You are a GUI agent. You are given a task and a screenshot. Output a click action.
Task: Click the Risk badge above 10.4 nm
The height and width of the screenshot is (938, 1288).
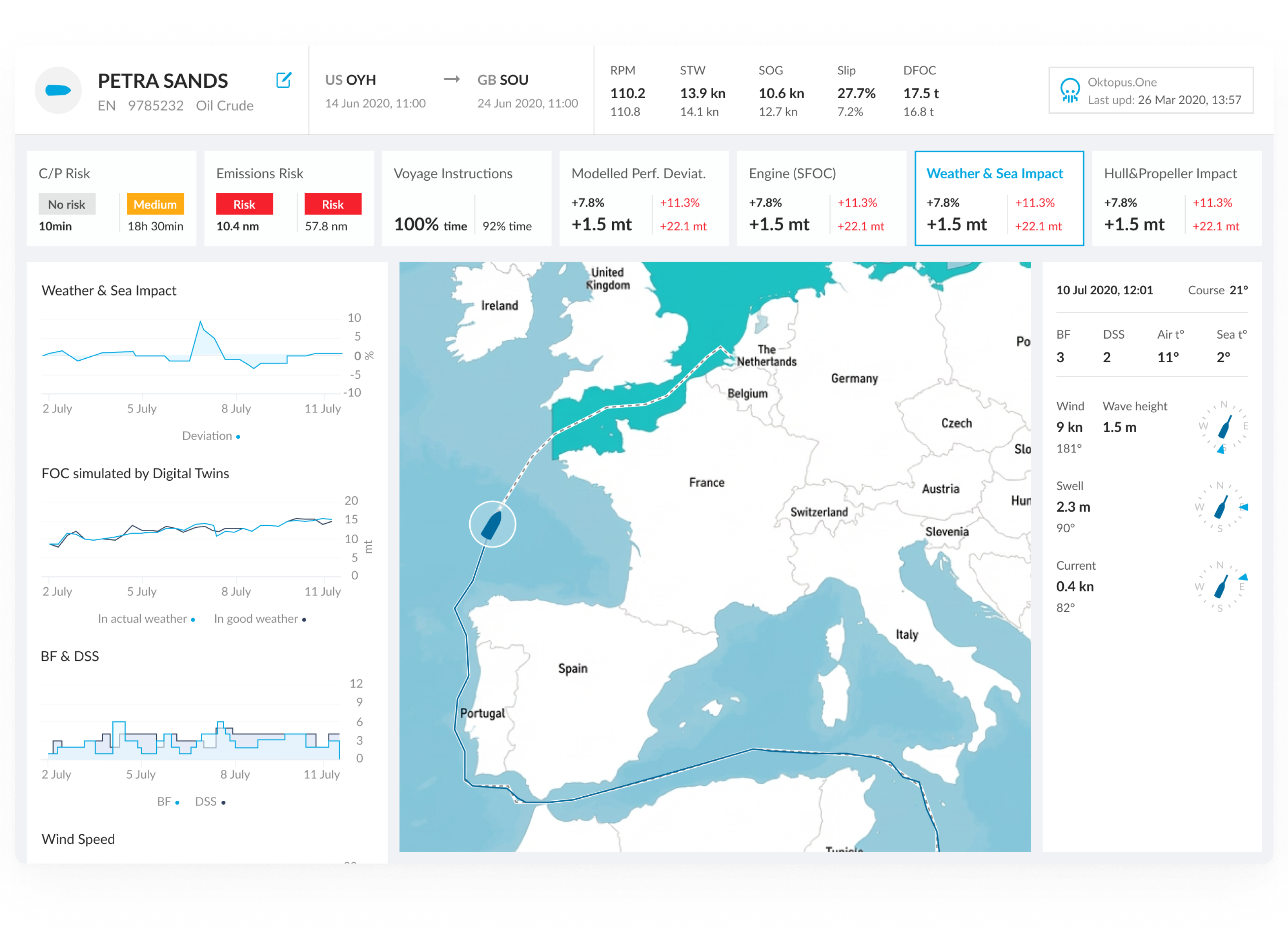click(244, 204)
